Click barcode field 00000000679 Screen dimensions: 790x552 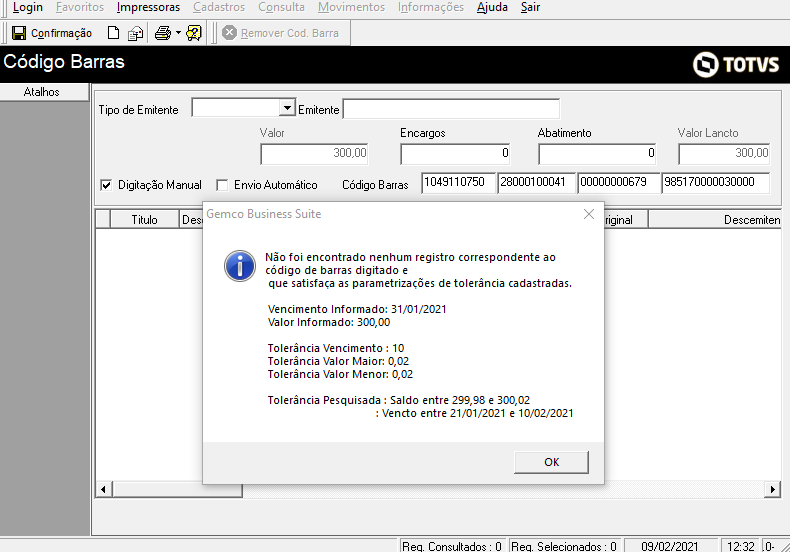click(619, 182)
